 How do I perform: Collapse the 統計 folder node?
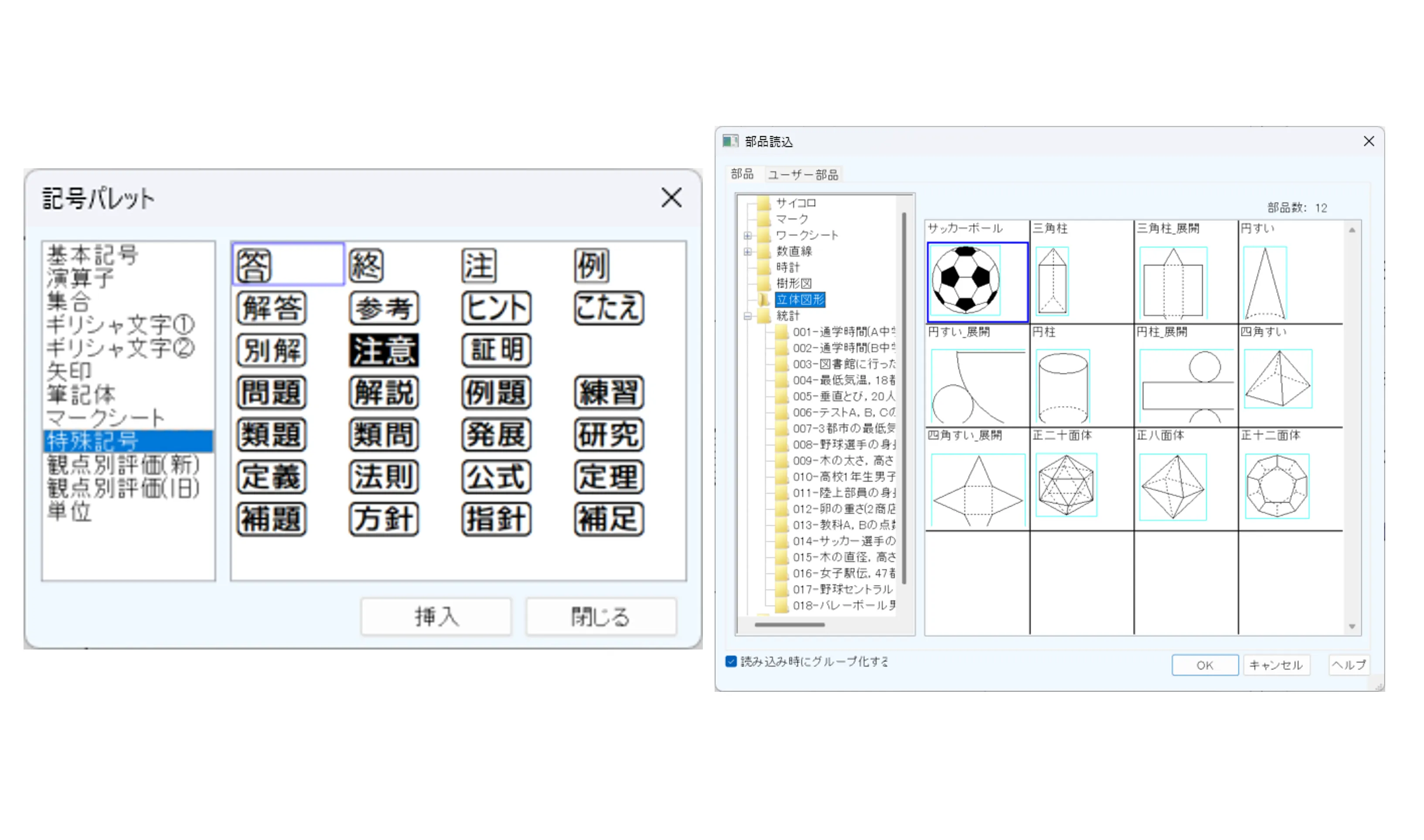click(747, 316)
